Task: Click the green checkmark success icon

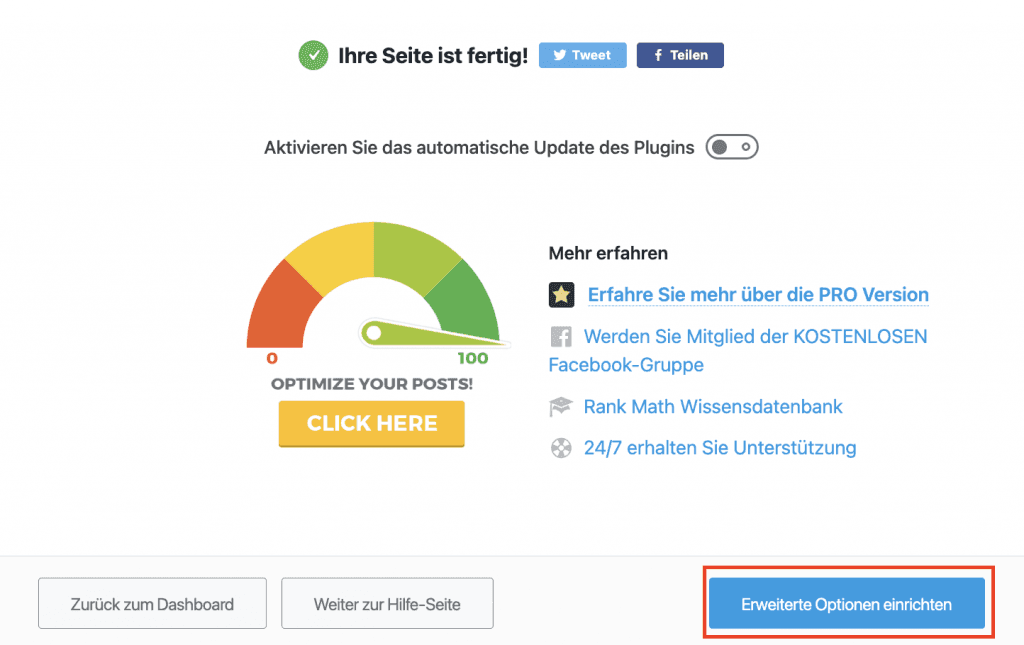Action: coord(313,55)
